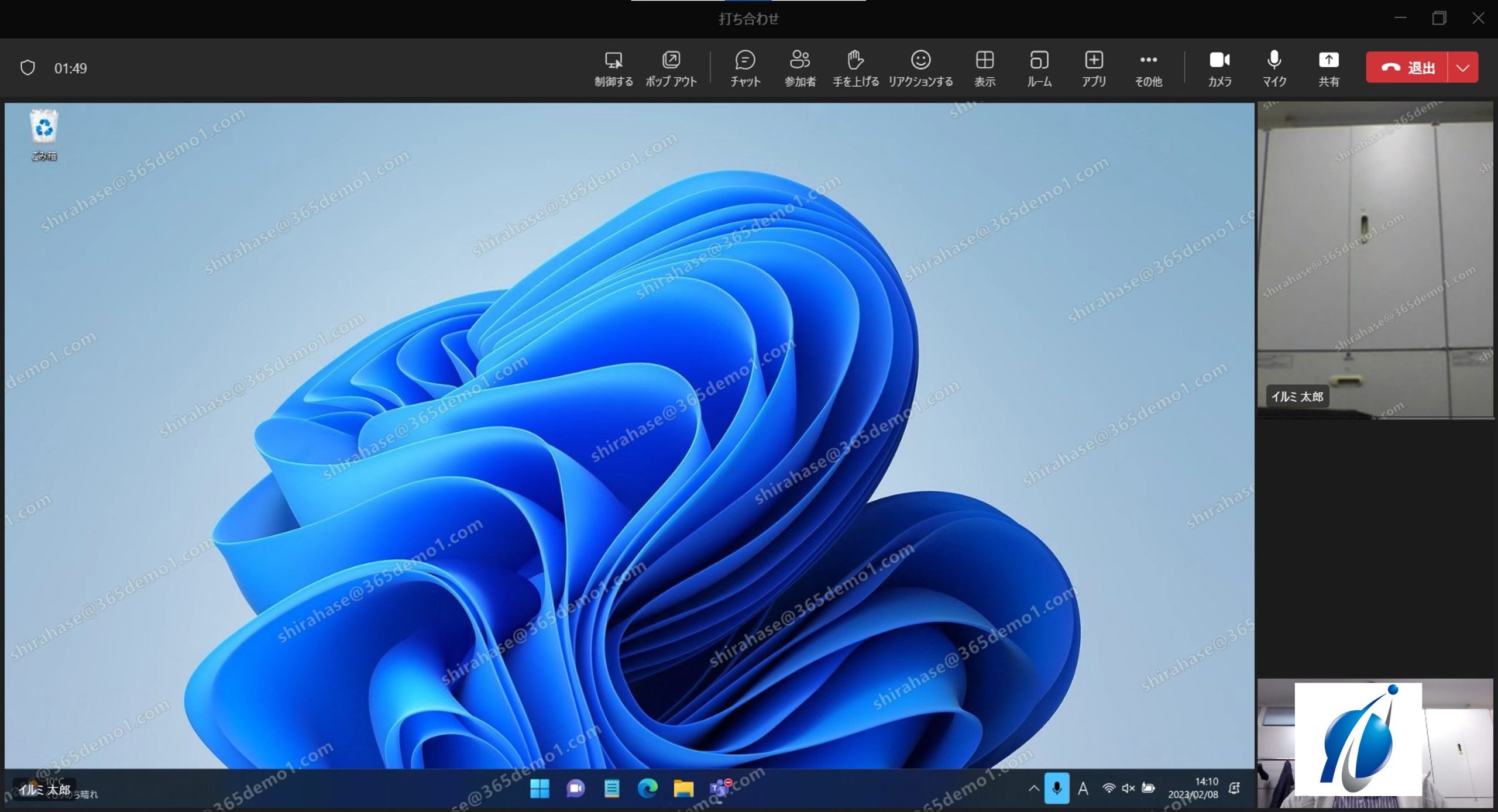1498x812 pixels.
Task: Open File Explorer in shared taskbar
Action: (683, 788)
